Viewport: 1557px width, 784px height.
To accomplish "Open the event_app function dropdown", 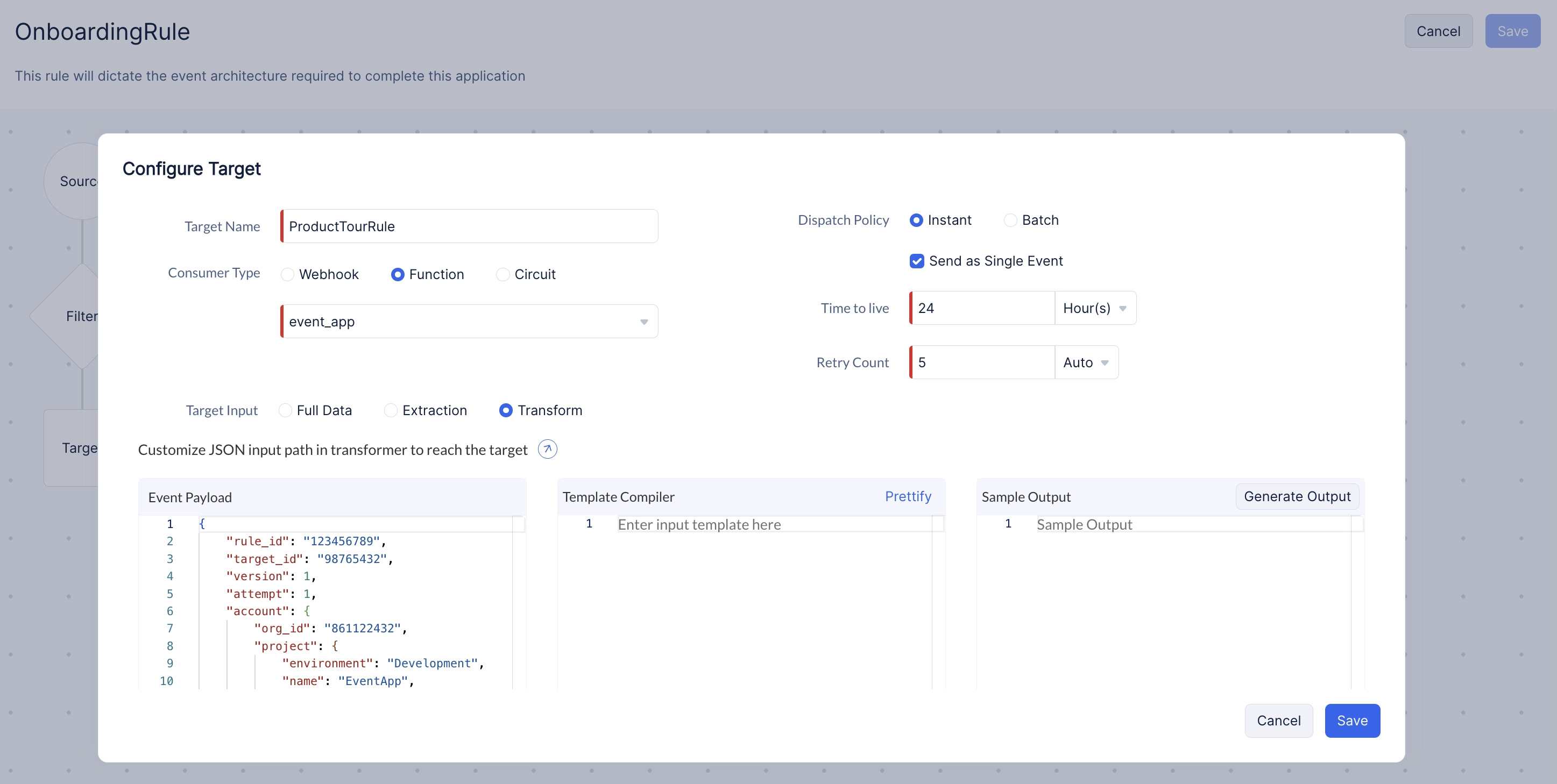I will (x=469, y=322).
